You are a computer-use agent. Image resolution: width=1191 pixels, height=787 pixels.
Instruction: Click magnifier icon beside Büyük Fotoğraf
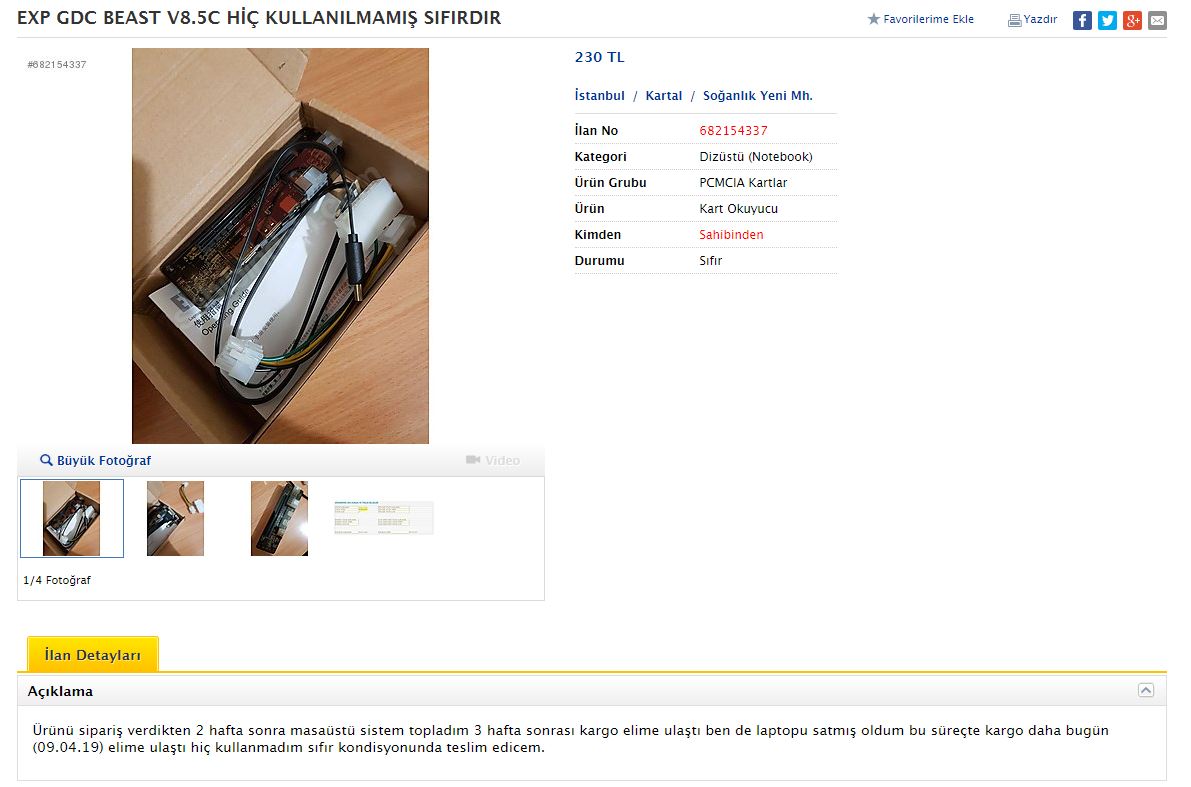point(46,460)
